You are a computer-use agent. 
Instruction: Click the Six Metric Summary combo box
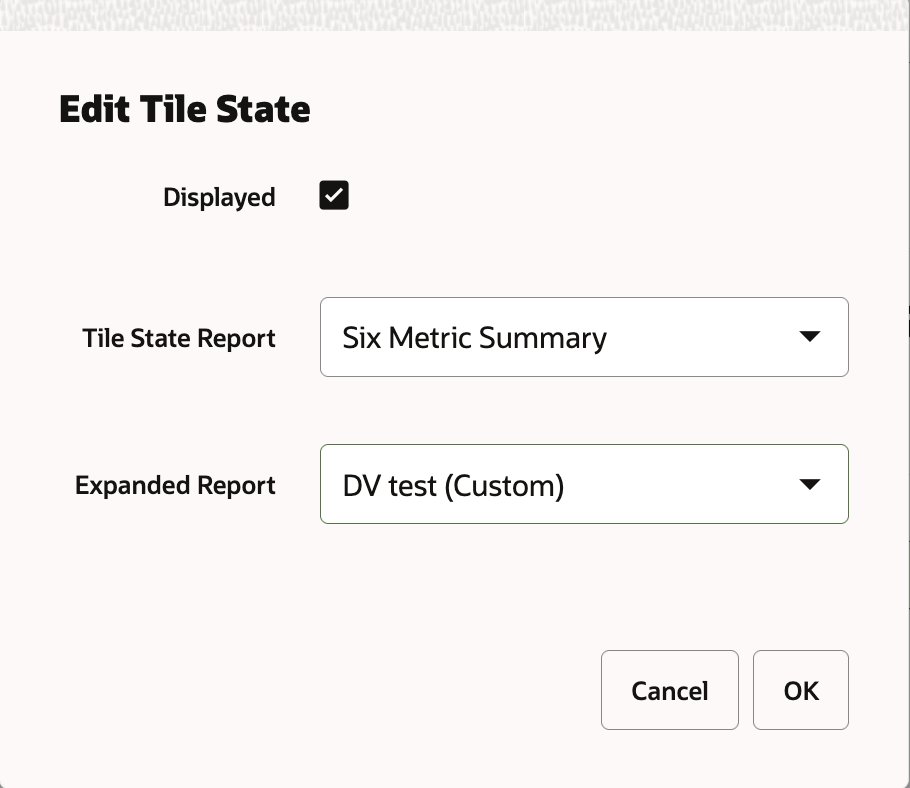point(584,337)
